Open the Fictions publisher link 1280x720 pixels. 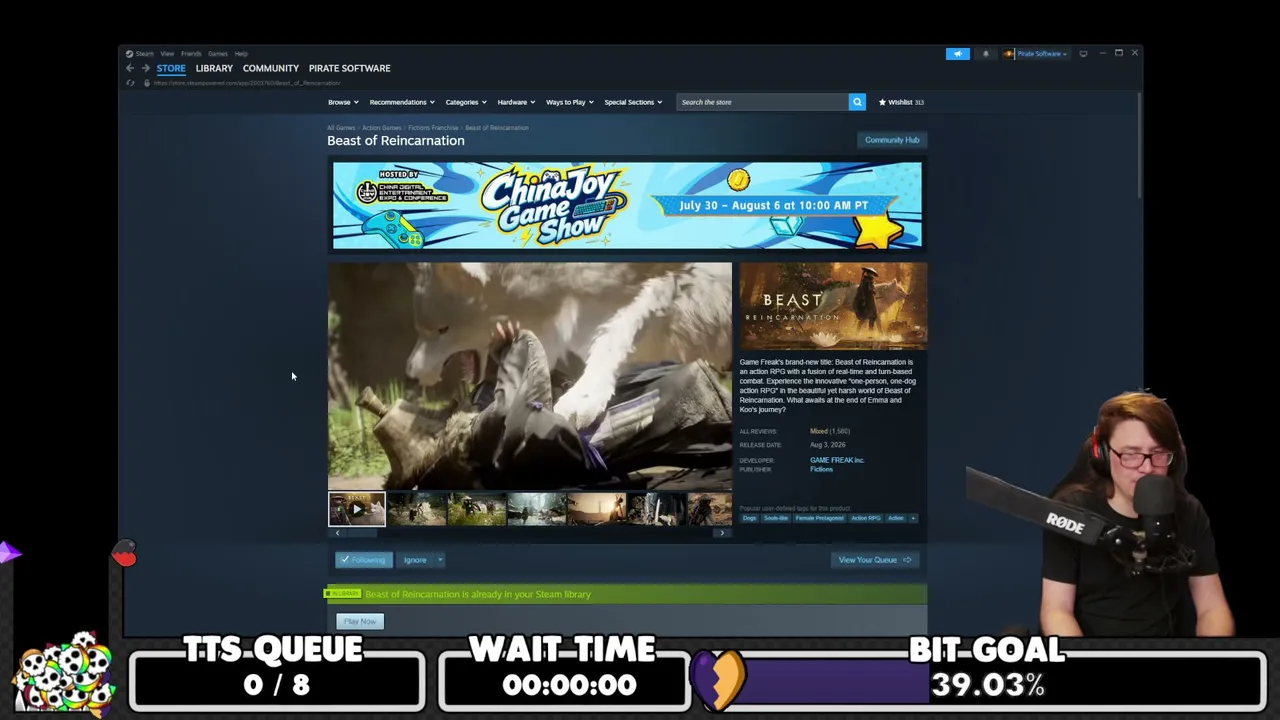(x=821, y=469)
